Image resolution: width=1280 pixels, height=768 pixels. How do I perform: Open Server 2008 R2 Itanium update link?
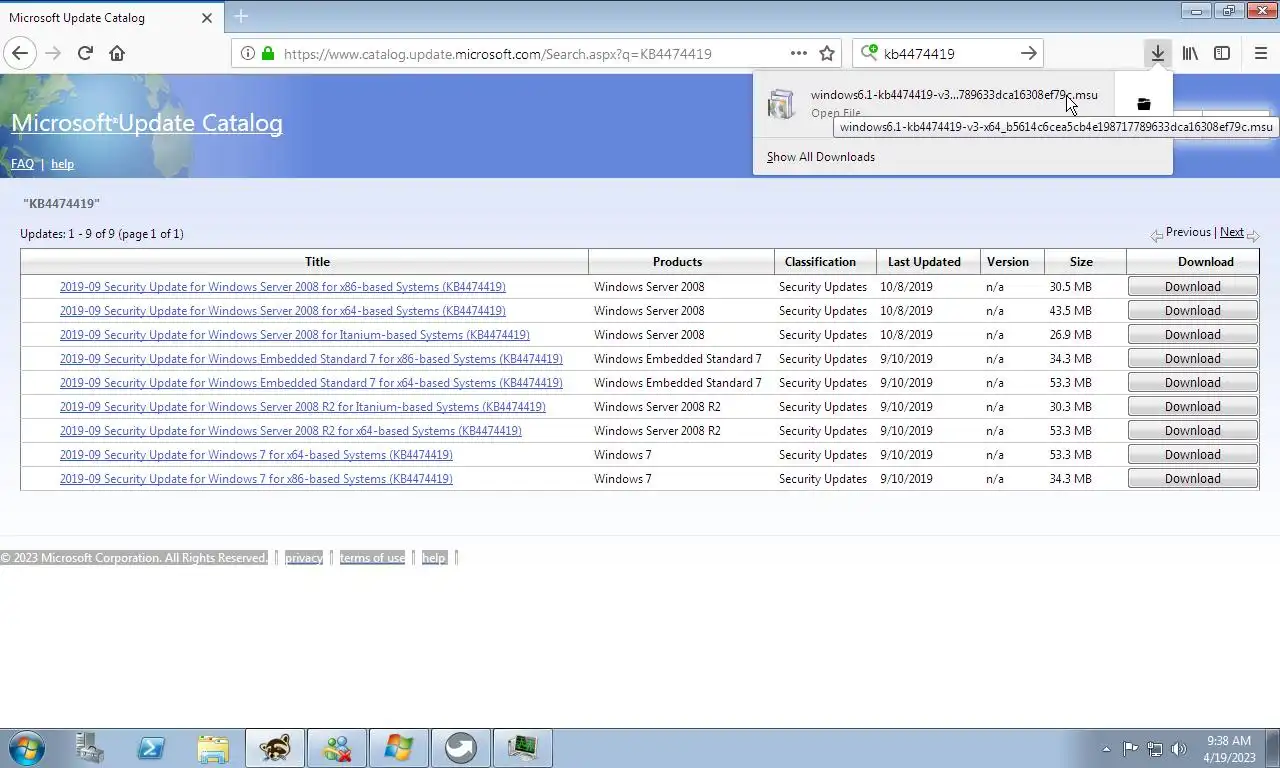pyautogui.click(x=302, y=407)
